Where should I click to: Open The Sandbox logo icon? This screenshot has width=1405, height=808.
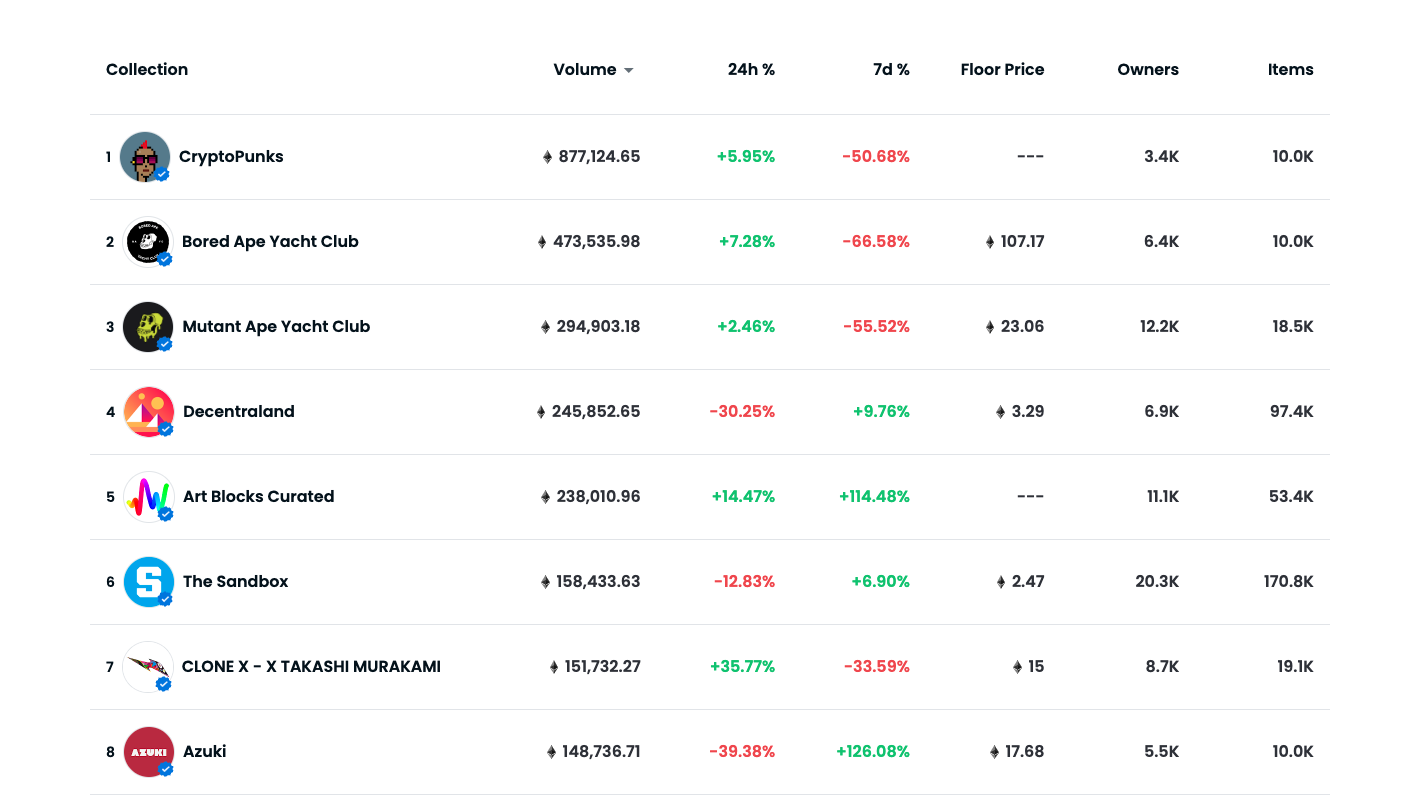click(149, 582)
